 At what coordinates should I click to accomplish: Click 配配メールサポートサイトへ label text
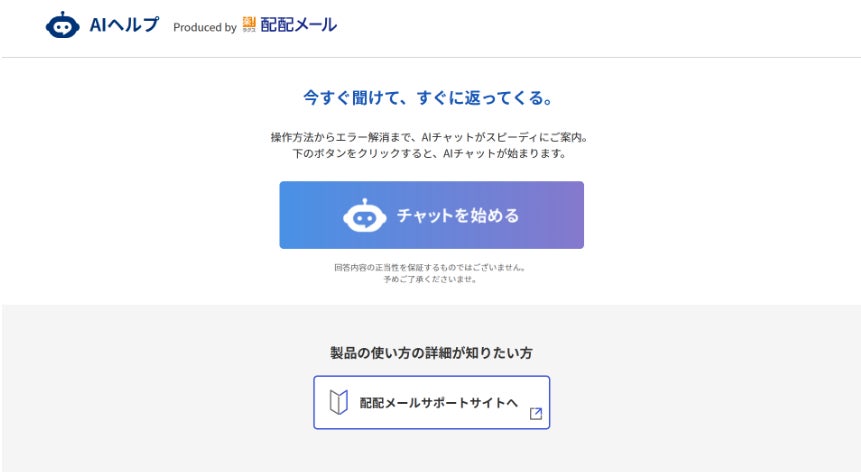pyautogui.click(x=439, y=403)
